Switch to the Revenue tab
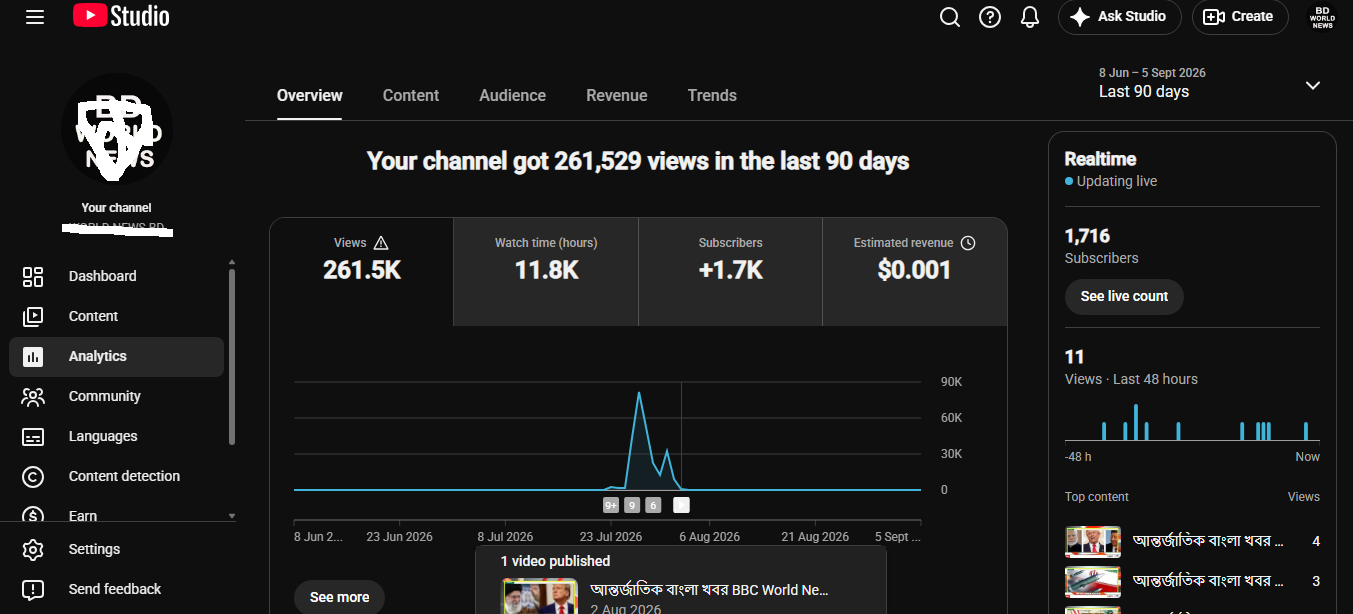The height and width of the screenshot is (614, 1353). 617,95
